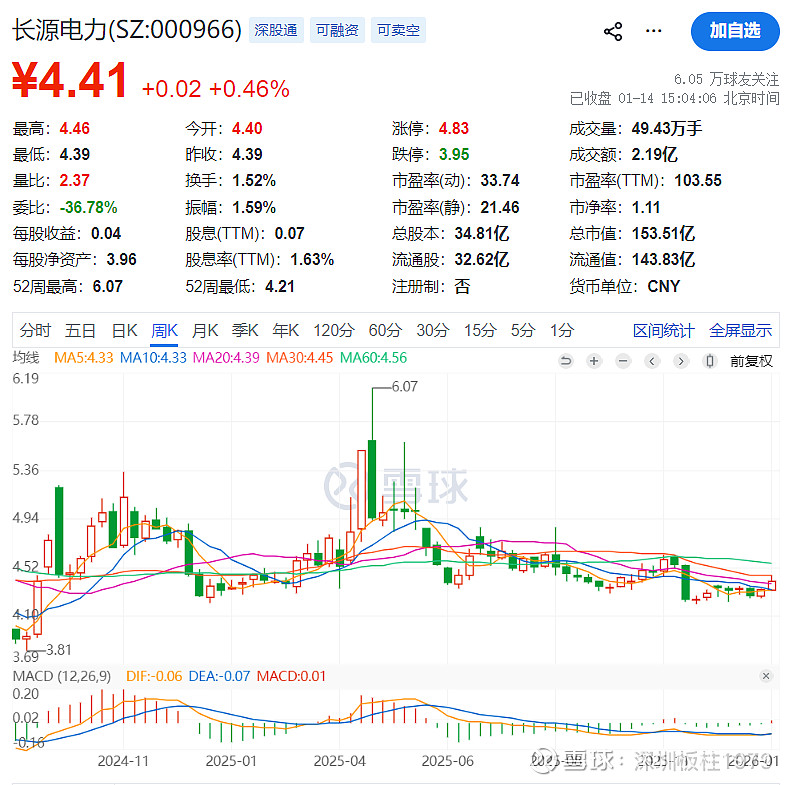Switch to the 120分 chart tab
The width and height of the screenshot is (795, 785).
point(334,331)
